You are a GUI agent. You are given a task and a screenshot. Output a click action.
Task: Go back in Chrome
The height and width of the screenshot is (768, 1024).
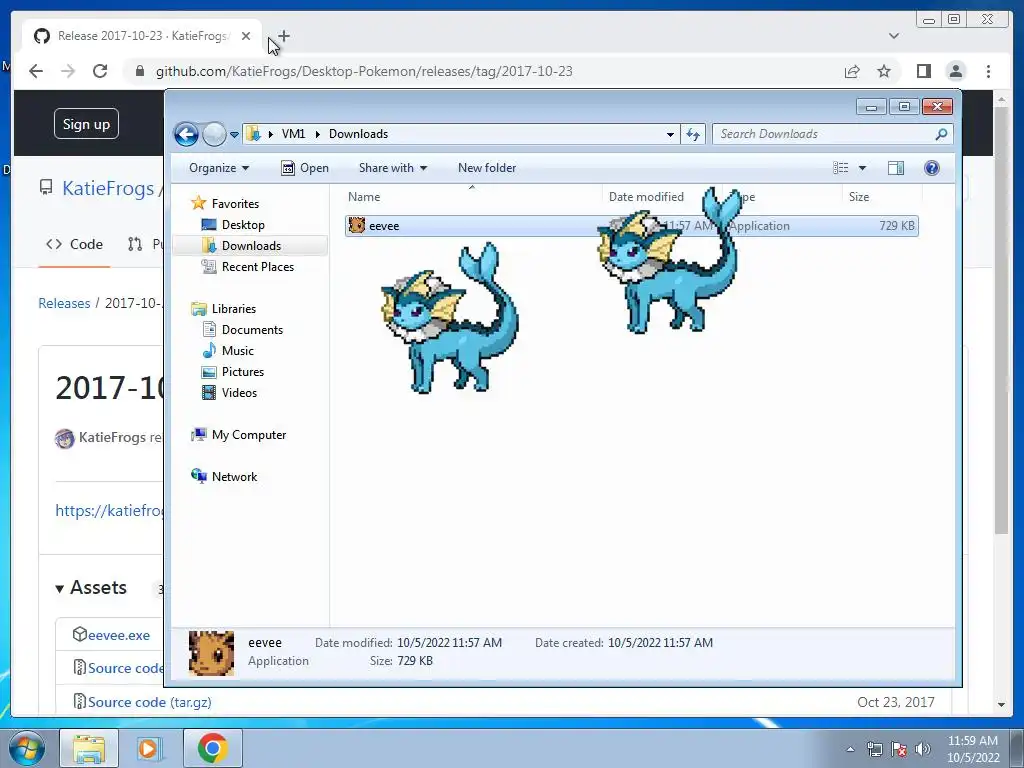36,71
